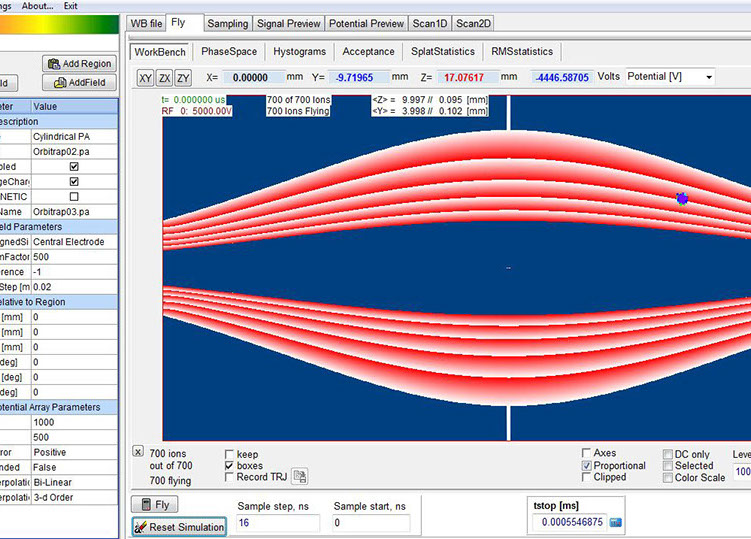Click the icon beside Record TRJ
This screenshot has height=539, width=751.
pyautogui.click(x=299, y=477)
